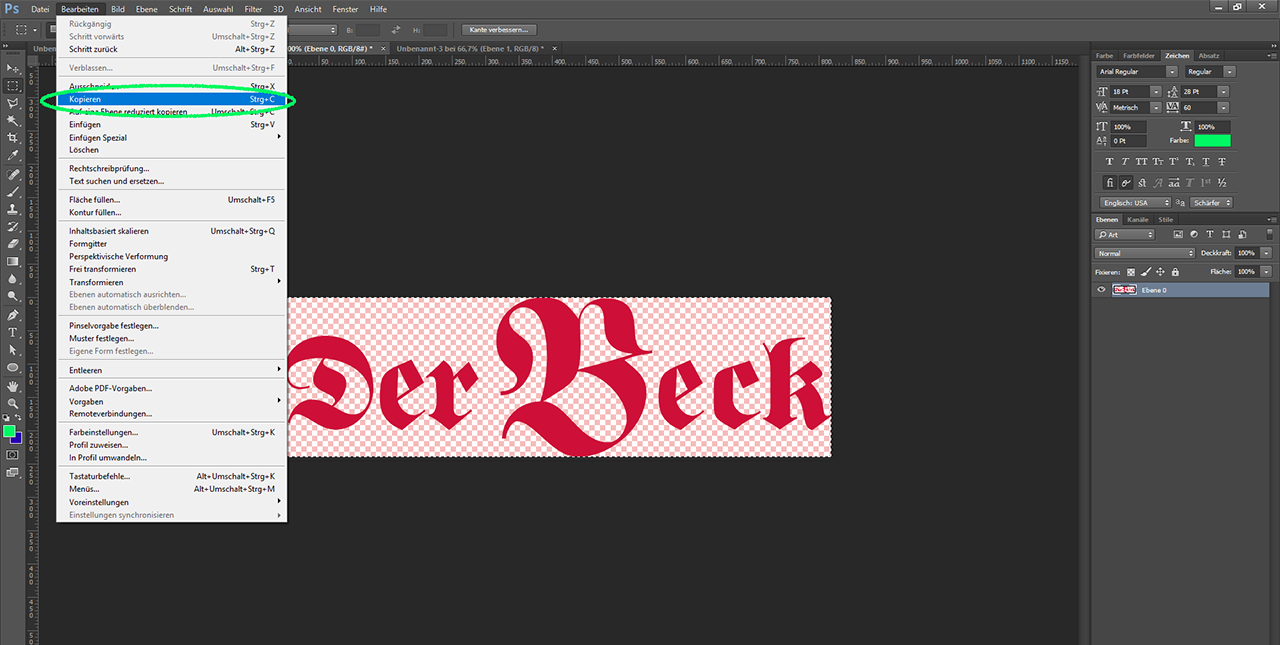Click the Deckkraft opacity value field
This screenshot has width=1280, height=645.
pyautogui.click(x=1245, y=253)
